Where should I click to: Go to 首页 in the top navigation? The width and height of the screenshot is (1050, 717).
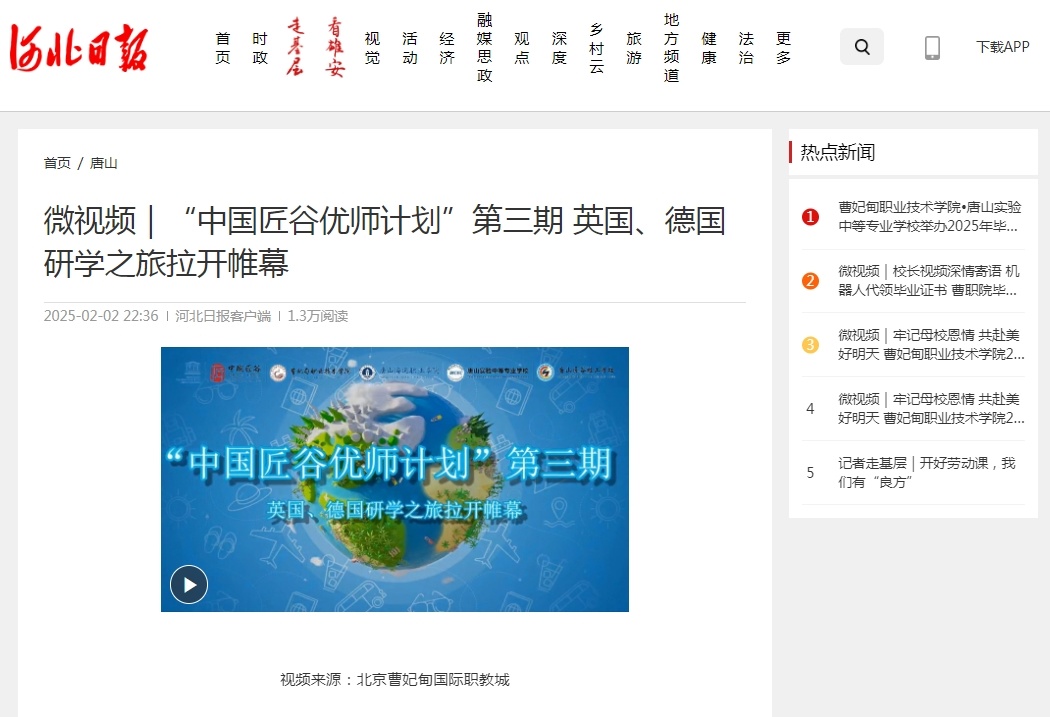(223, 48)
